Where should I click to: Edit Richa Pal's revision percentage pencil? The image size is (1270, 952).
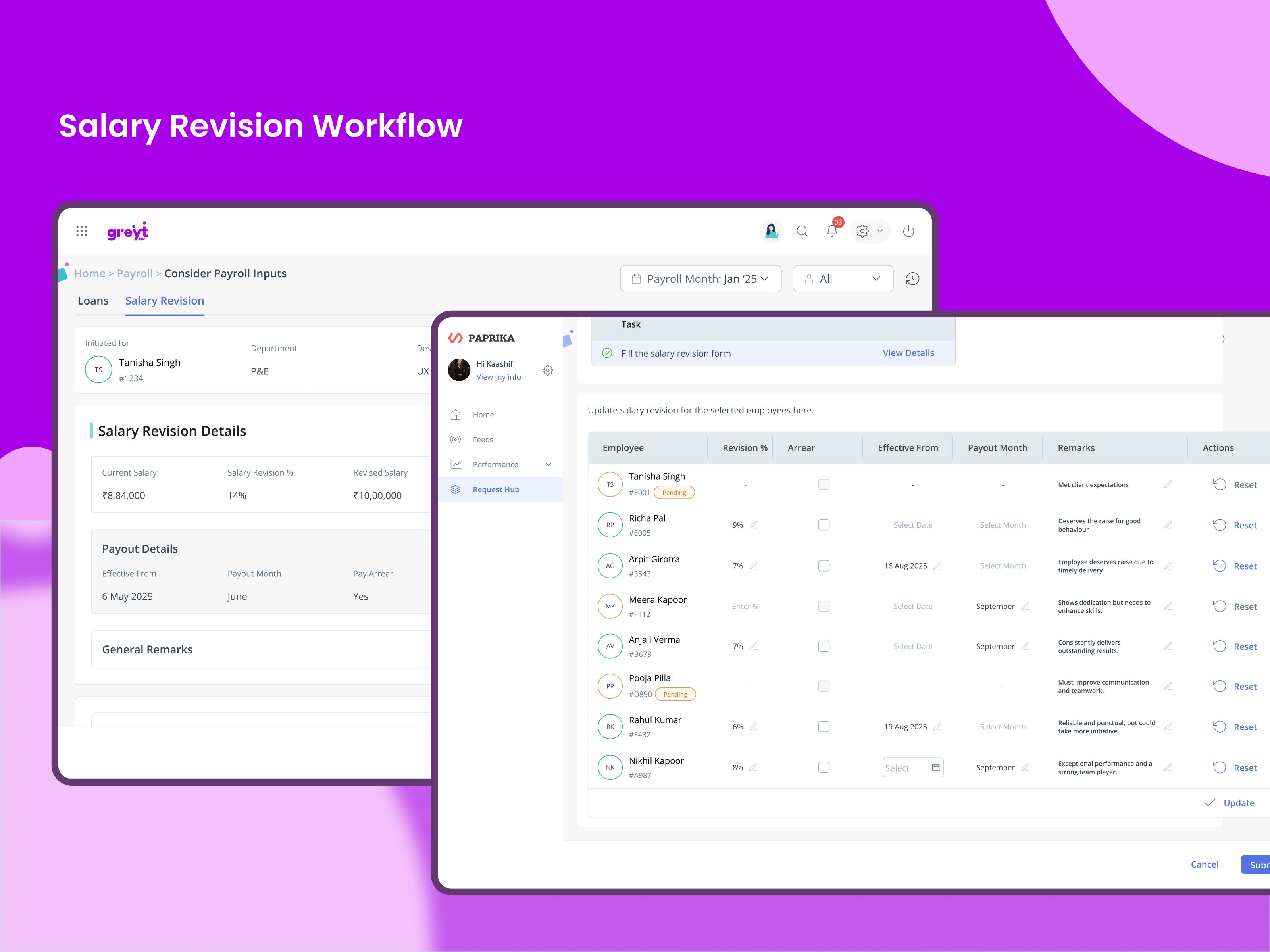[x=753, y=525]
